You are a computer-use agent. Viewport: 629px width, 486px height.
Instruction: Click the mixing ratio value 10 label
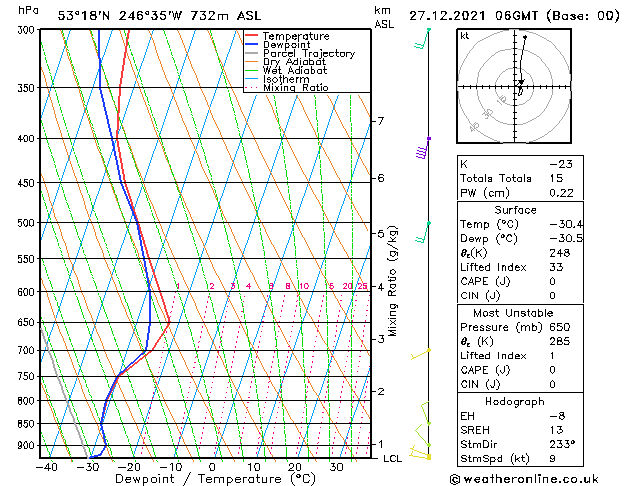click(304, 286)
